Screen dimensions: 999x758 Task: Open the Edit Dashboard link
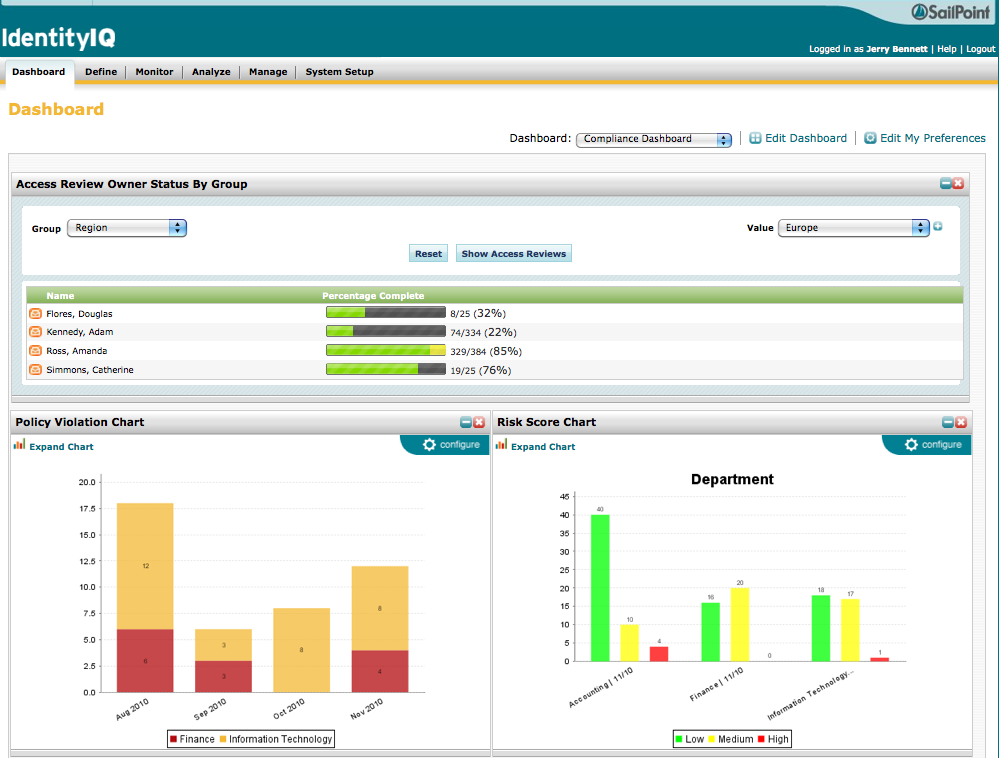pos(806,138)
